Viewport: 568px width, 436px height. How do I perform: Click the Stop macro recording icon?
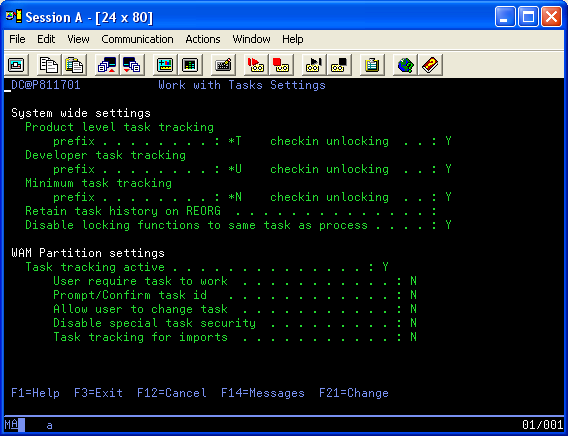pos(280,65)
